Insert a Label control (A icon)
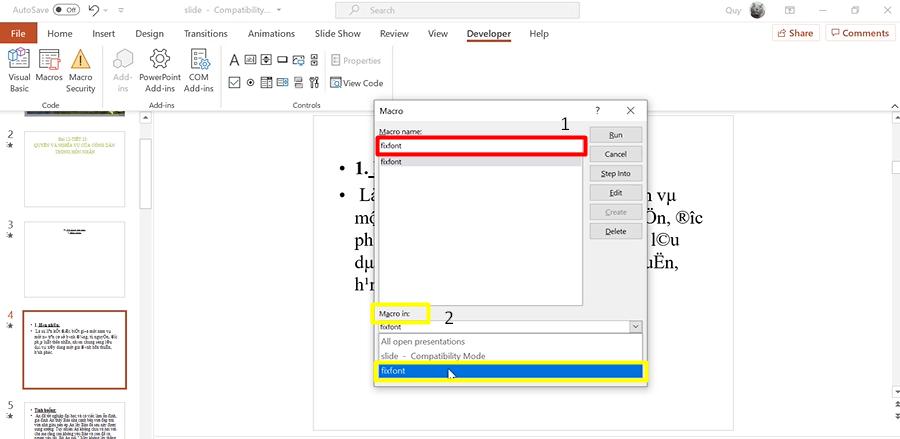This screenshot has width=900, height=439. click(x=234, y=60)
